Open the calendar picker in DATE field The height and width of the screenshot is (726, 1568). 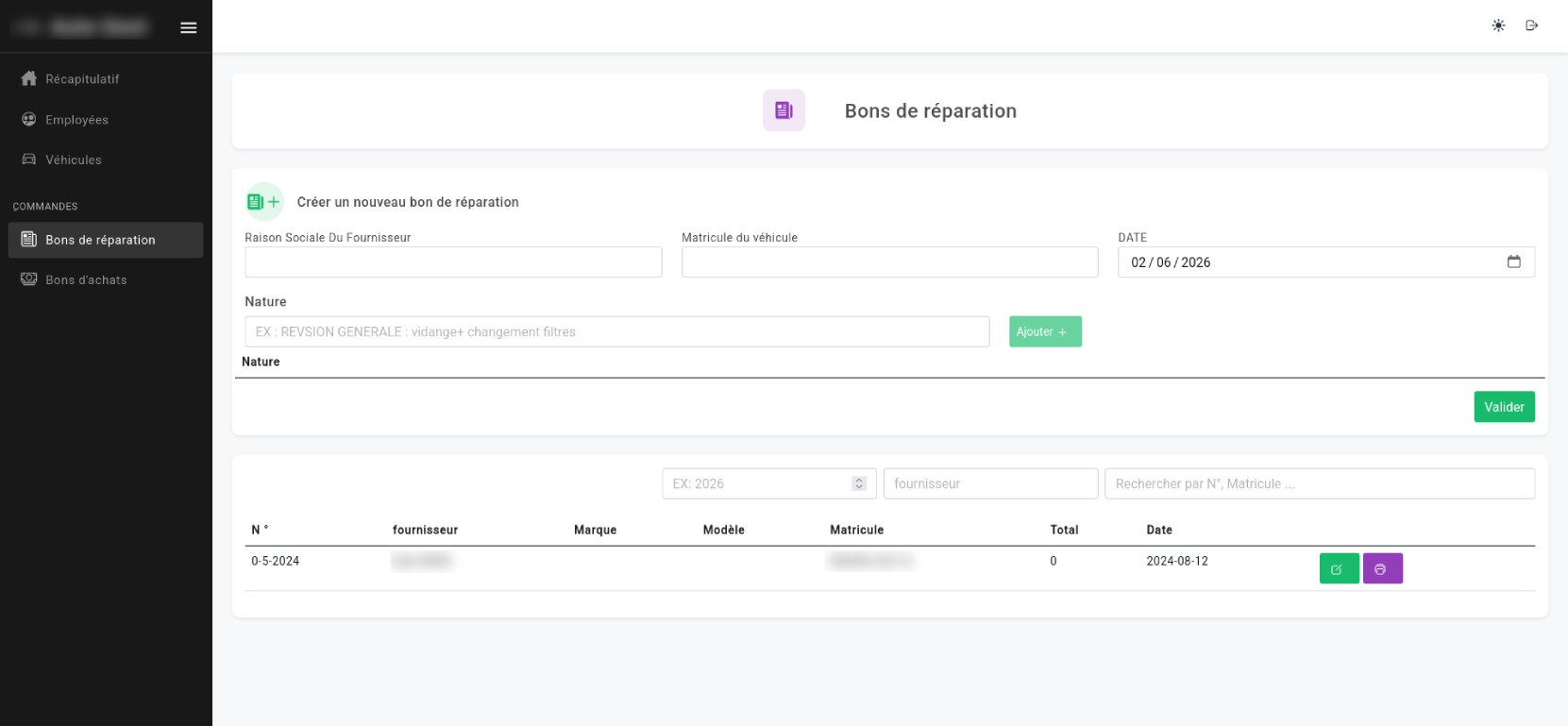1513,262
